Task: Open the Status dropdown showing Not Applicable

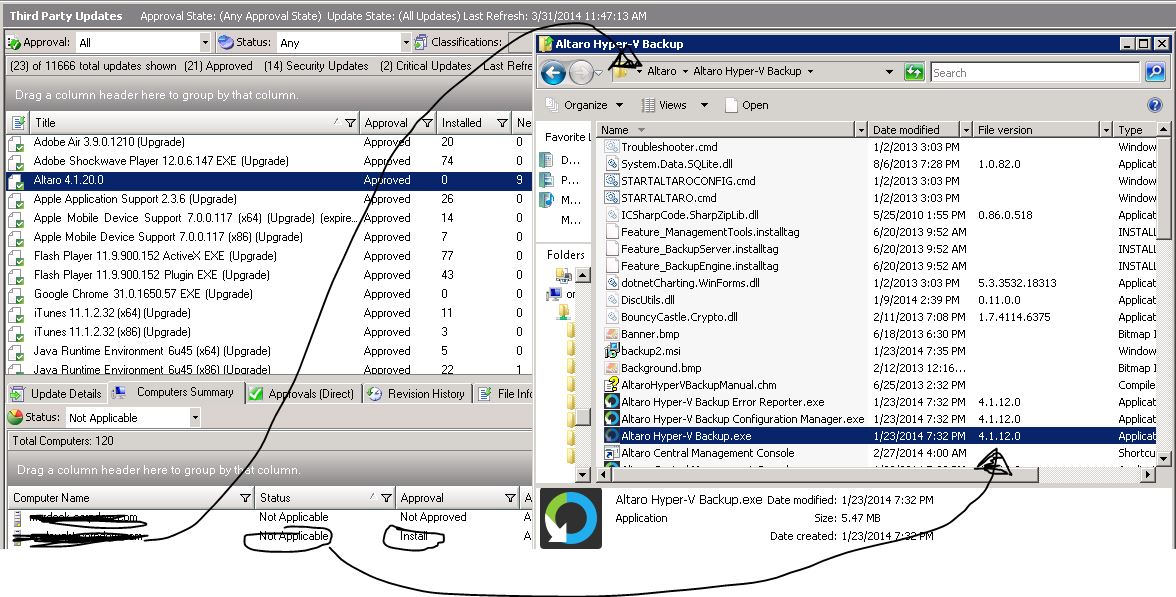Action: pyautogui.click(x=194, y=417)
